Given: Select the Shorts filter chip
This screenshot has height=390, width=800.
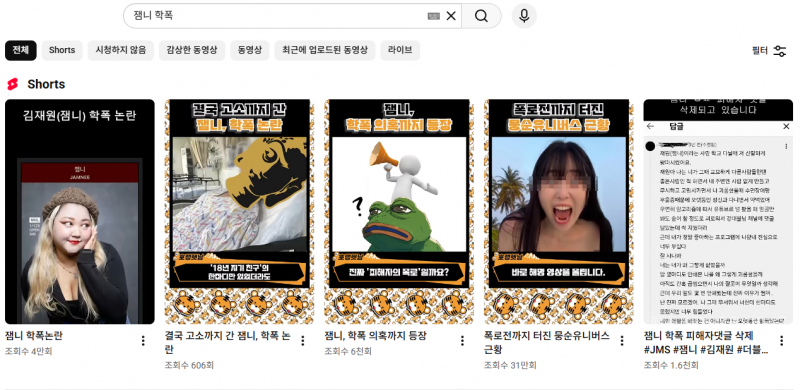Looking at the screenshot, I should pyautogui.click(x=62, y=51).
